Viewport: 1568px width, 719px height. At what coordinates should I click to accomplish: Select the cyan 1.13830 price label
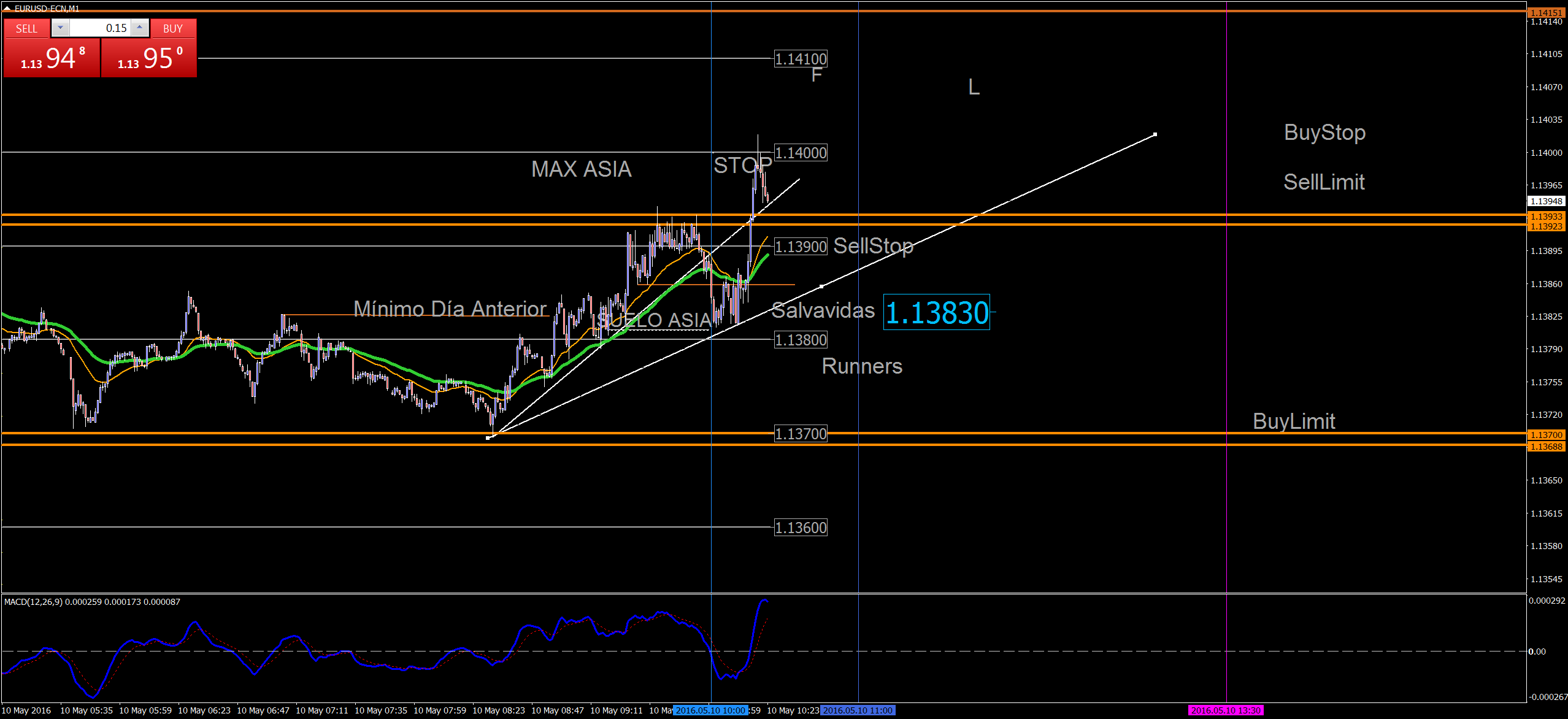click(x=936, y=312)
